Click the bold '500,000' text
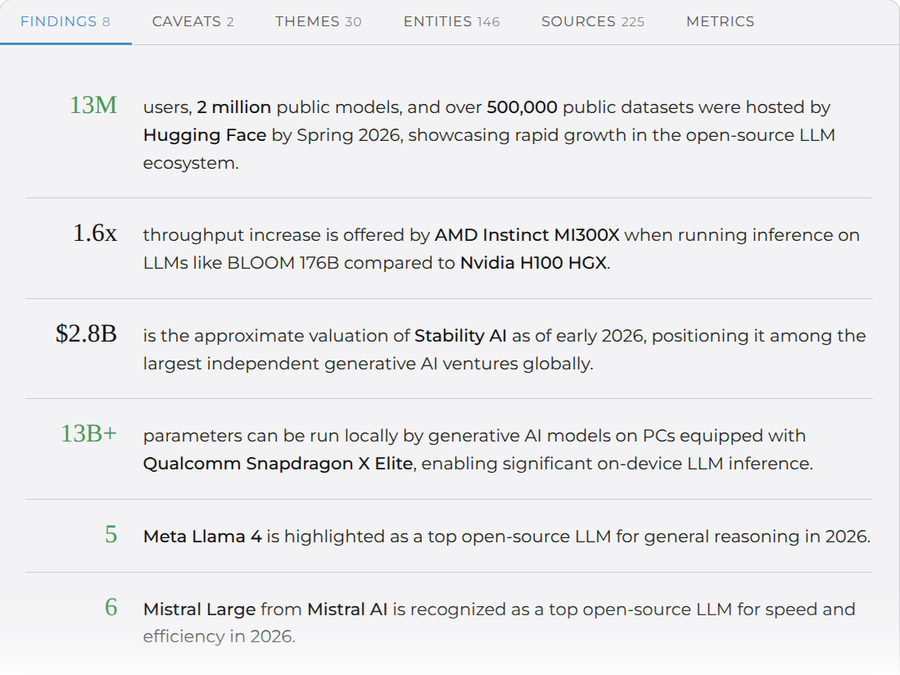 point(522,107)
